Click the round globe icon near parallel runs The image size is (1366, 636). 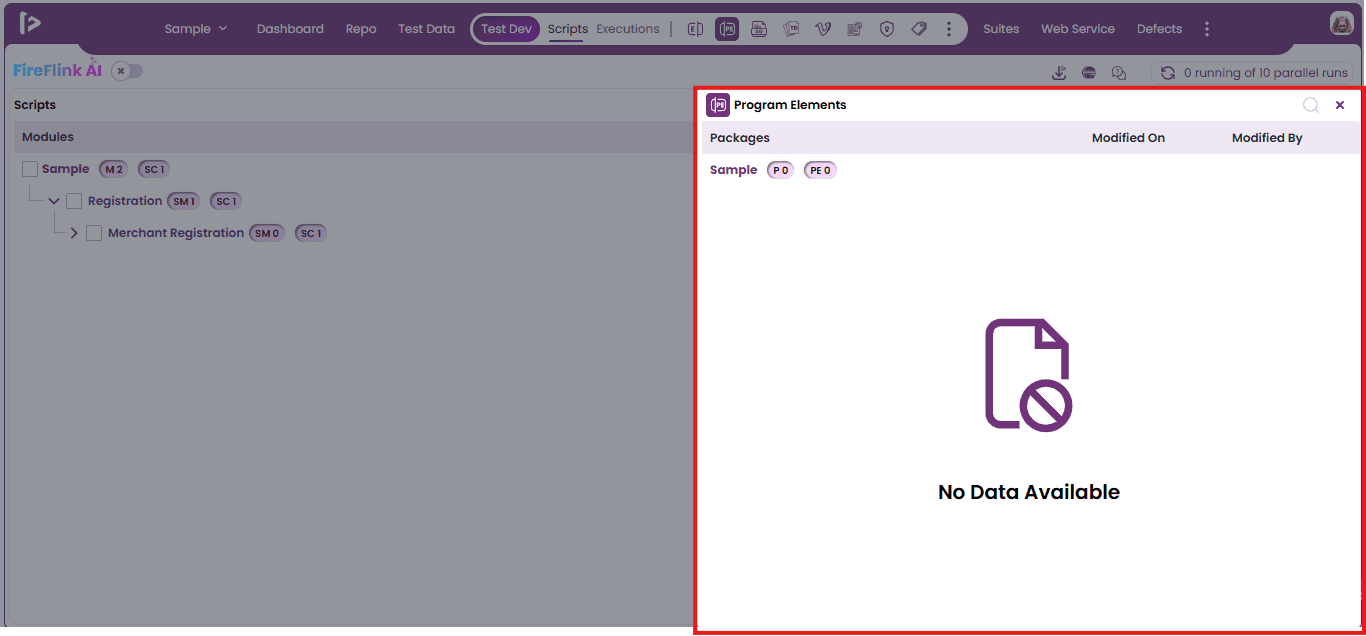point(1089,73)
